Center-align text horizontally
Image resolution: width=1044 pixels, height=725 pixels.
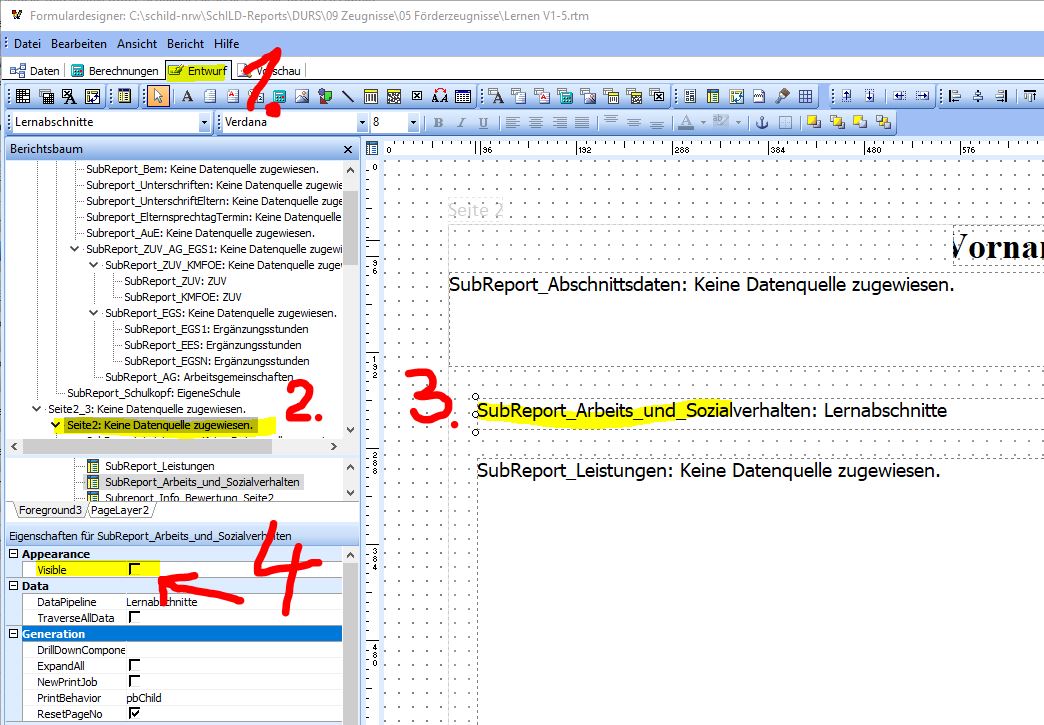click(536, 122)
